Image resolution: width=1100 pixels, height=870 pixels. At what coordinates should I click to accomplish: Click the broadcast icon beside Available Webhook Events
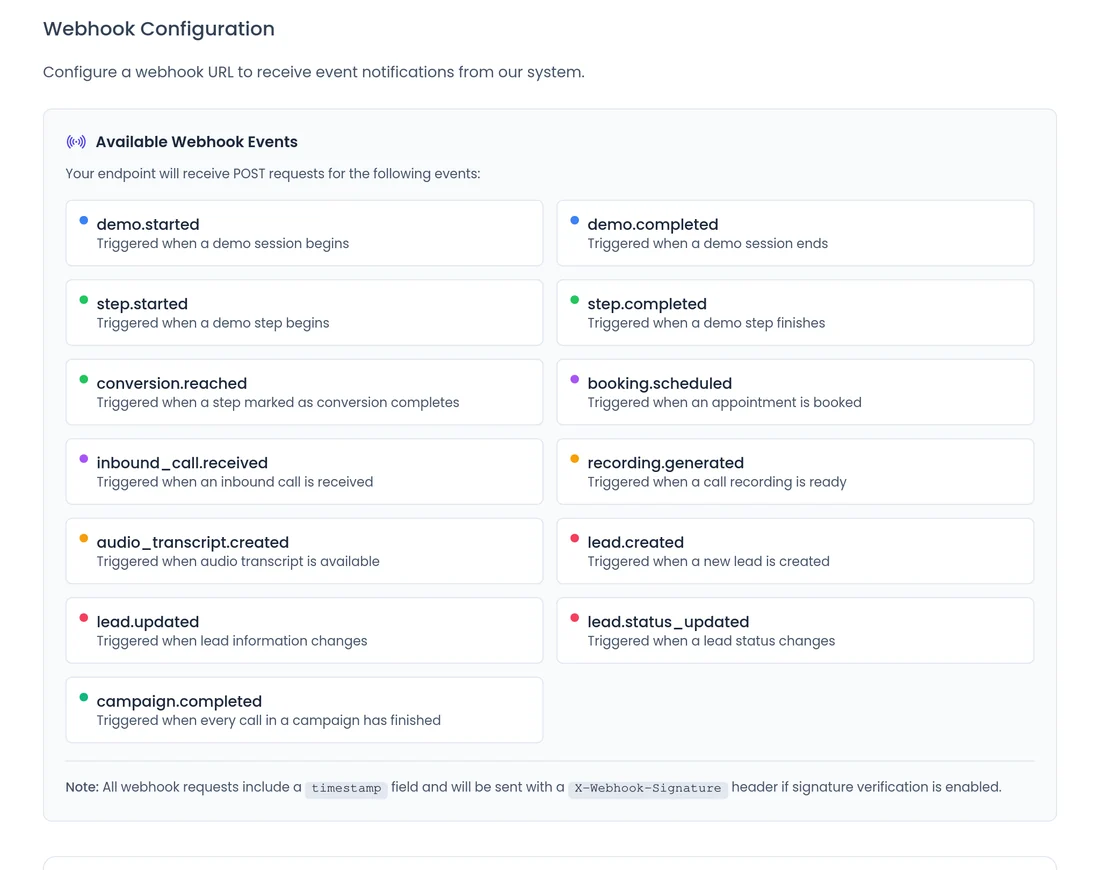pos(76,142)
